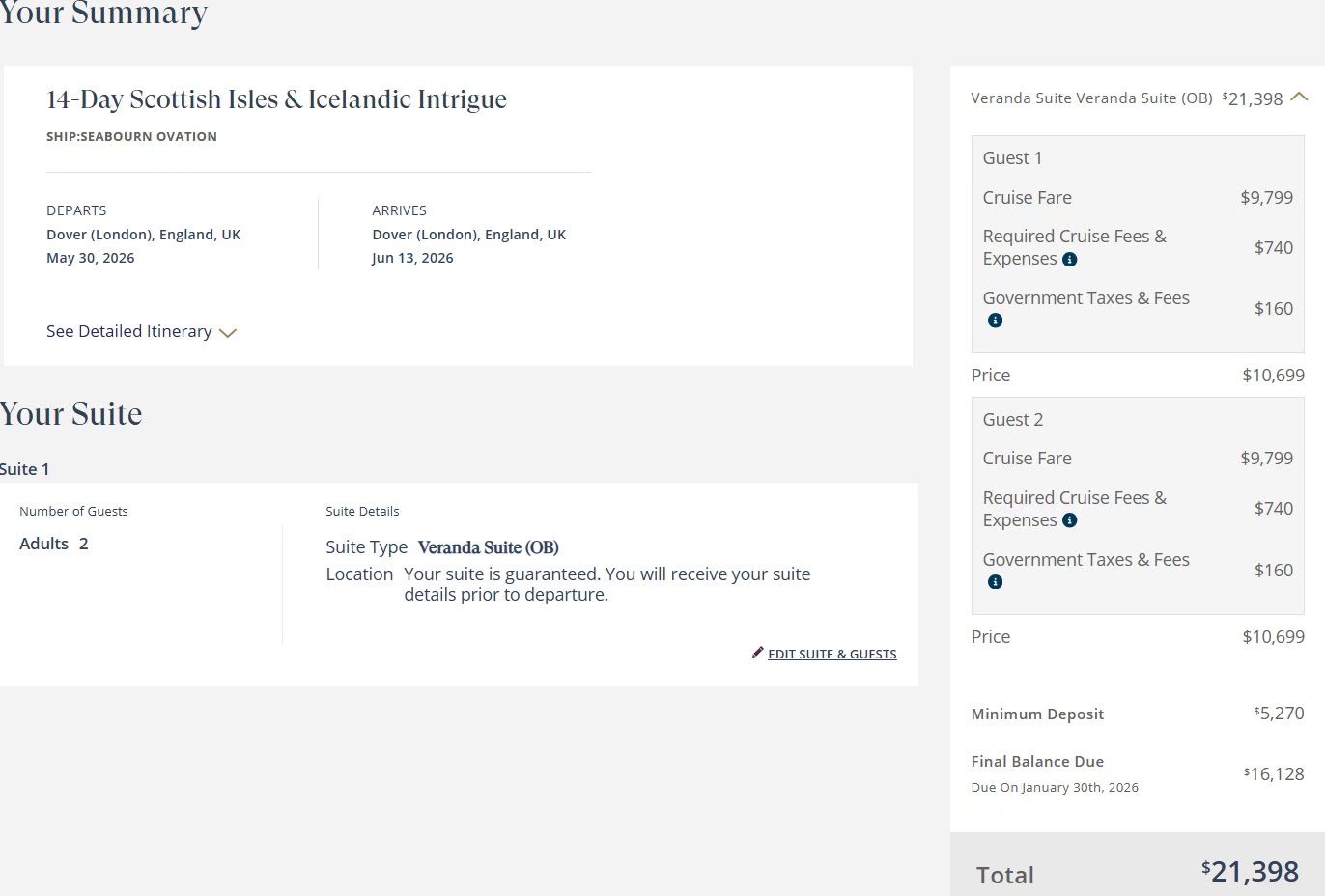Click info icon beside Guest 1 Required Cruise Fees

tap(1069, 260)
